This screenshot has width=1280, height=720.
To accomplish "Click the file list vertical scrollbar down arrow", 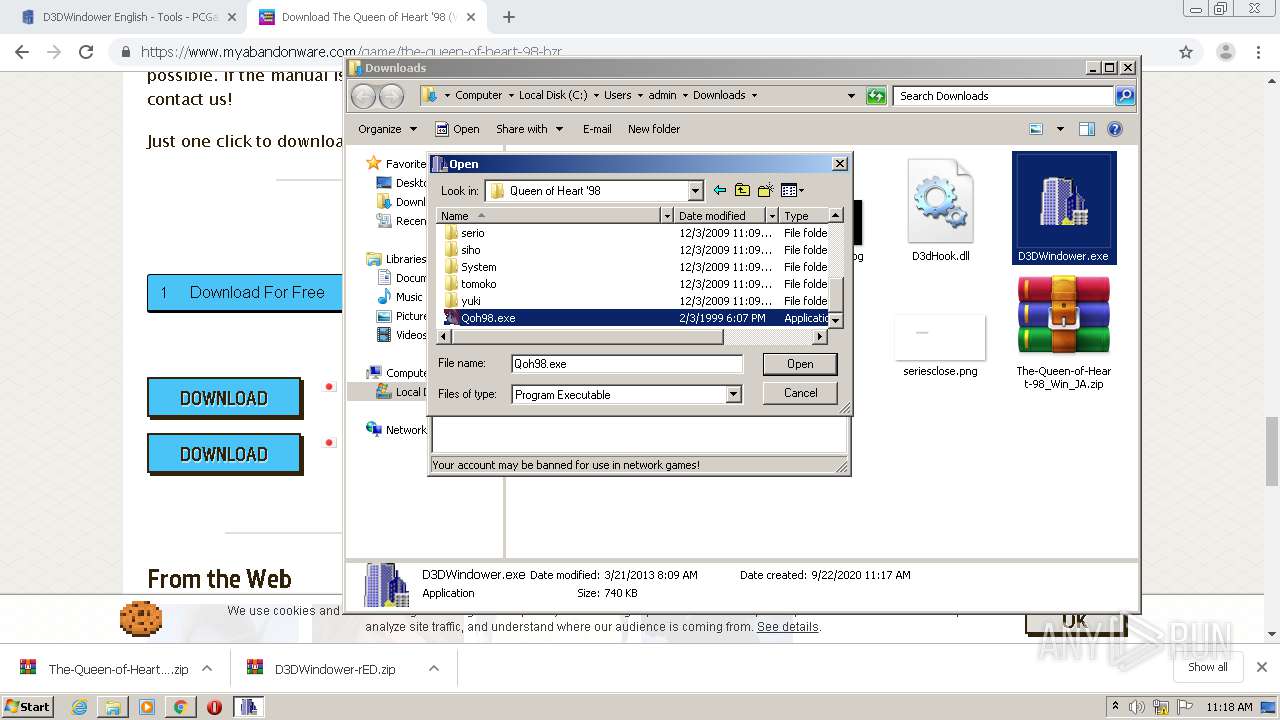I will pyautogui.click(x=836, y=319).
